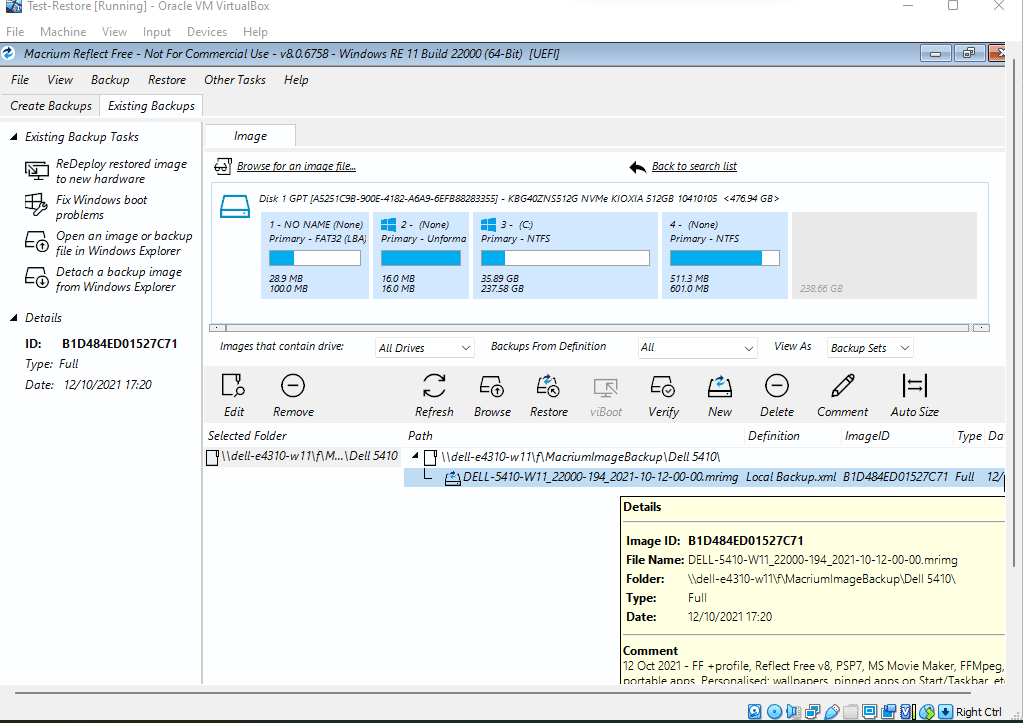Open the Macrium Backup menu
Image resolution: width=1023 pixels, height=723 pixels.
click(x=110, y=80)
